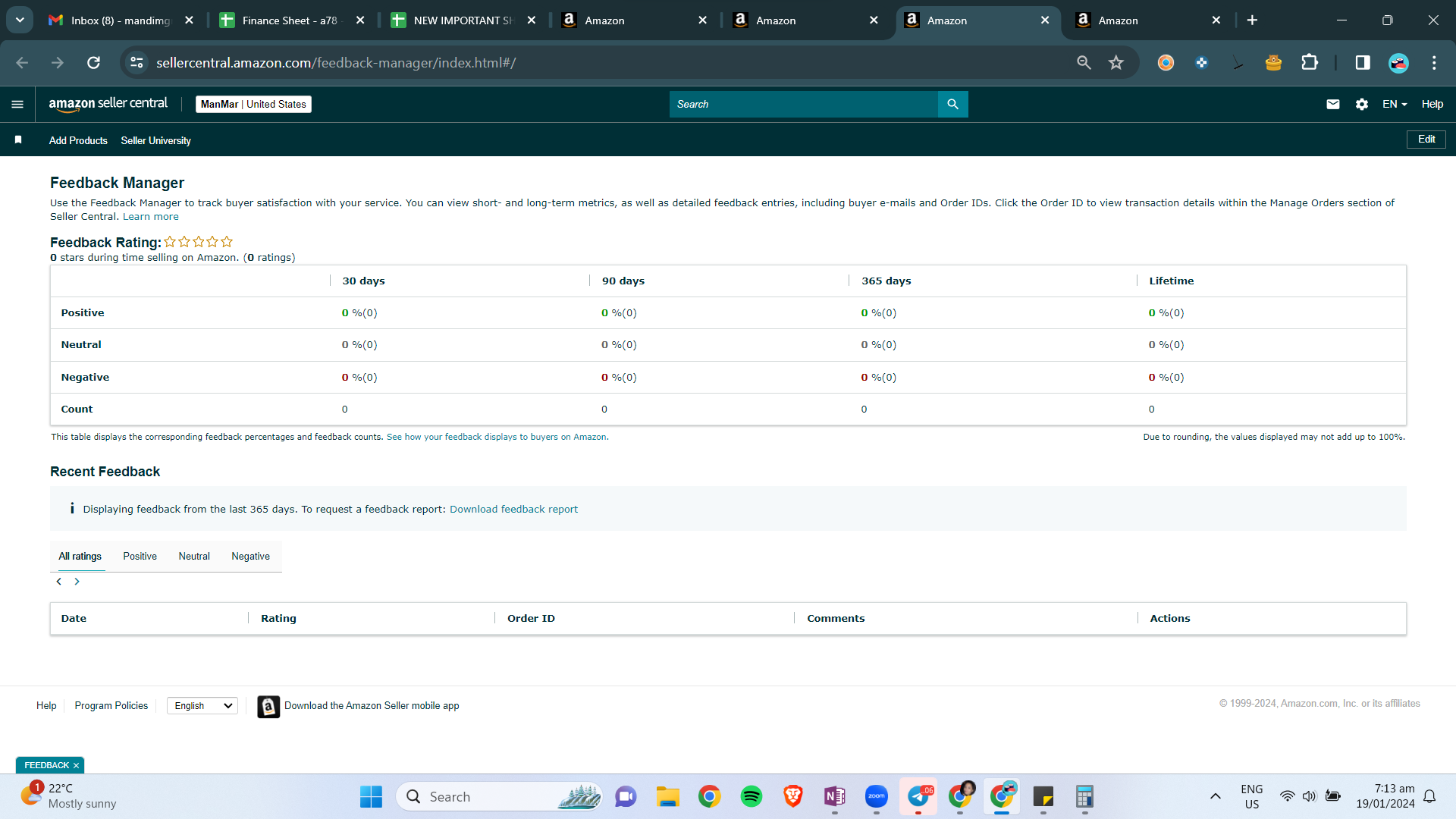Click the search magnifier button
The height and width of the screenshot is (819, 1456).
point(953,104)
